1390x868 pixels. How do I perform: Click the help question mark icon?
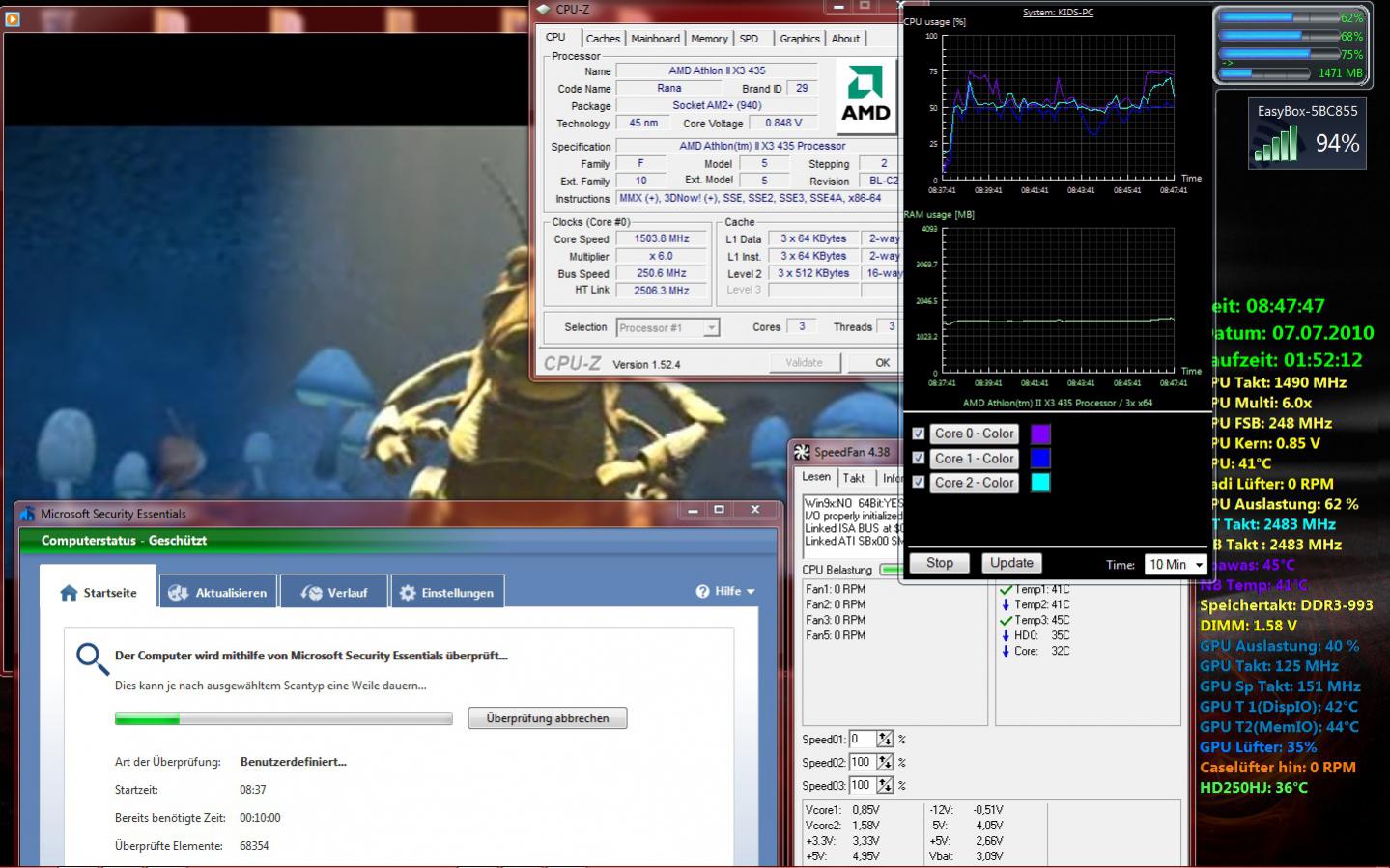pyautogui.click(x=702, y=591)
